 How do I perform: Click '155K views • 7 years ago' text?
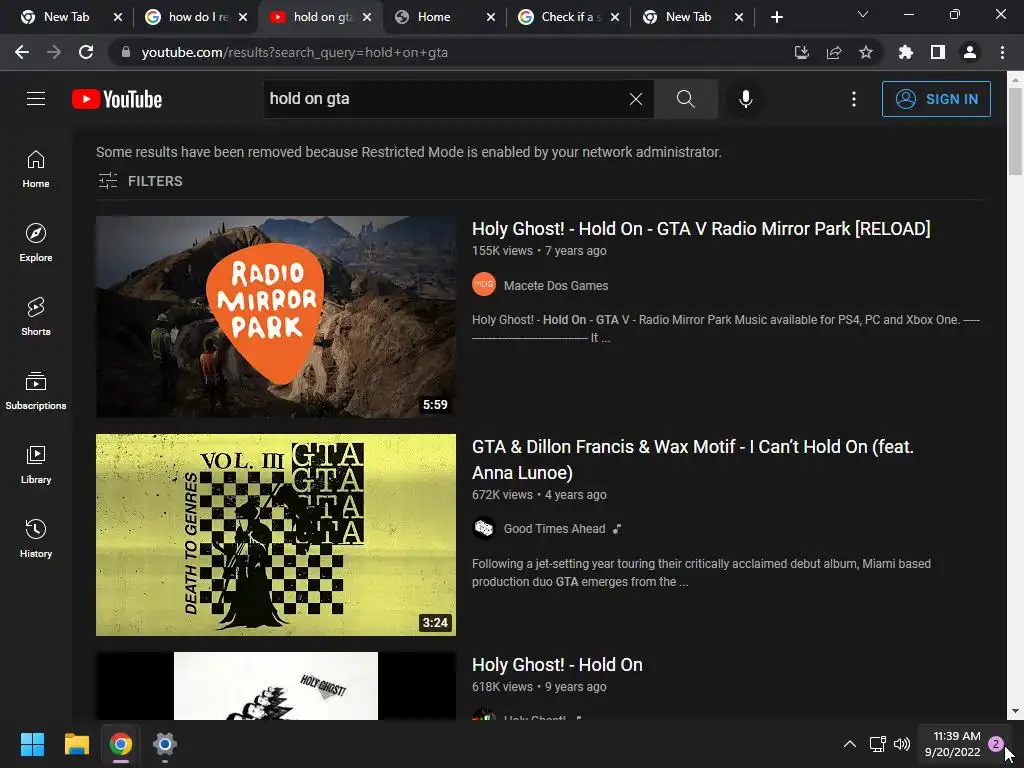click(539, 251)
